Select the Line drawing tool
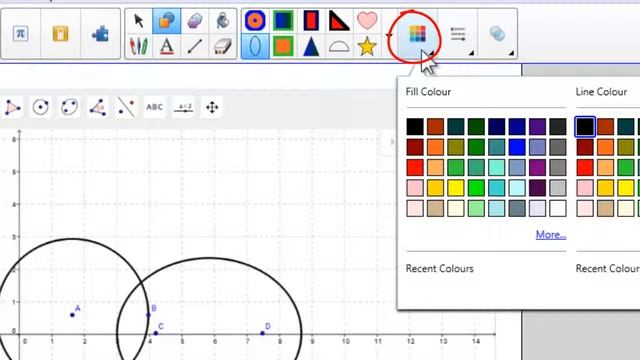Screen dimensions: 640x360 pyautogui.click(x=195, y=46)
